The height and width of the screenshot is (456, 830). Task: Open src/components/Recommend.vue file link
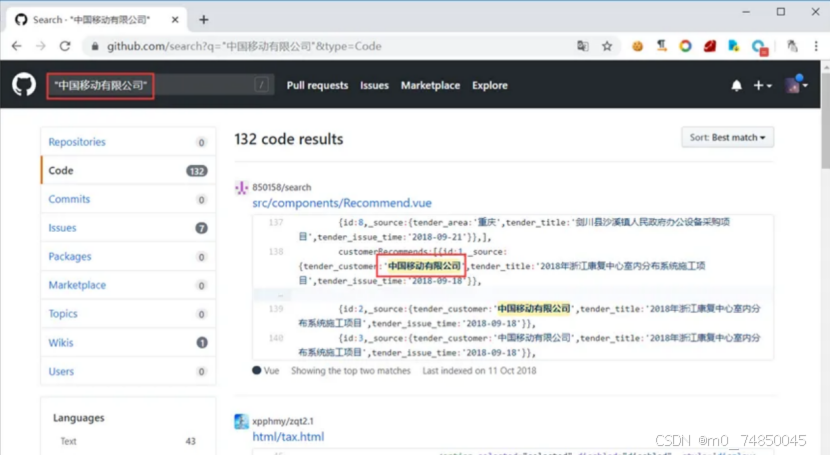342,203
